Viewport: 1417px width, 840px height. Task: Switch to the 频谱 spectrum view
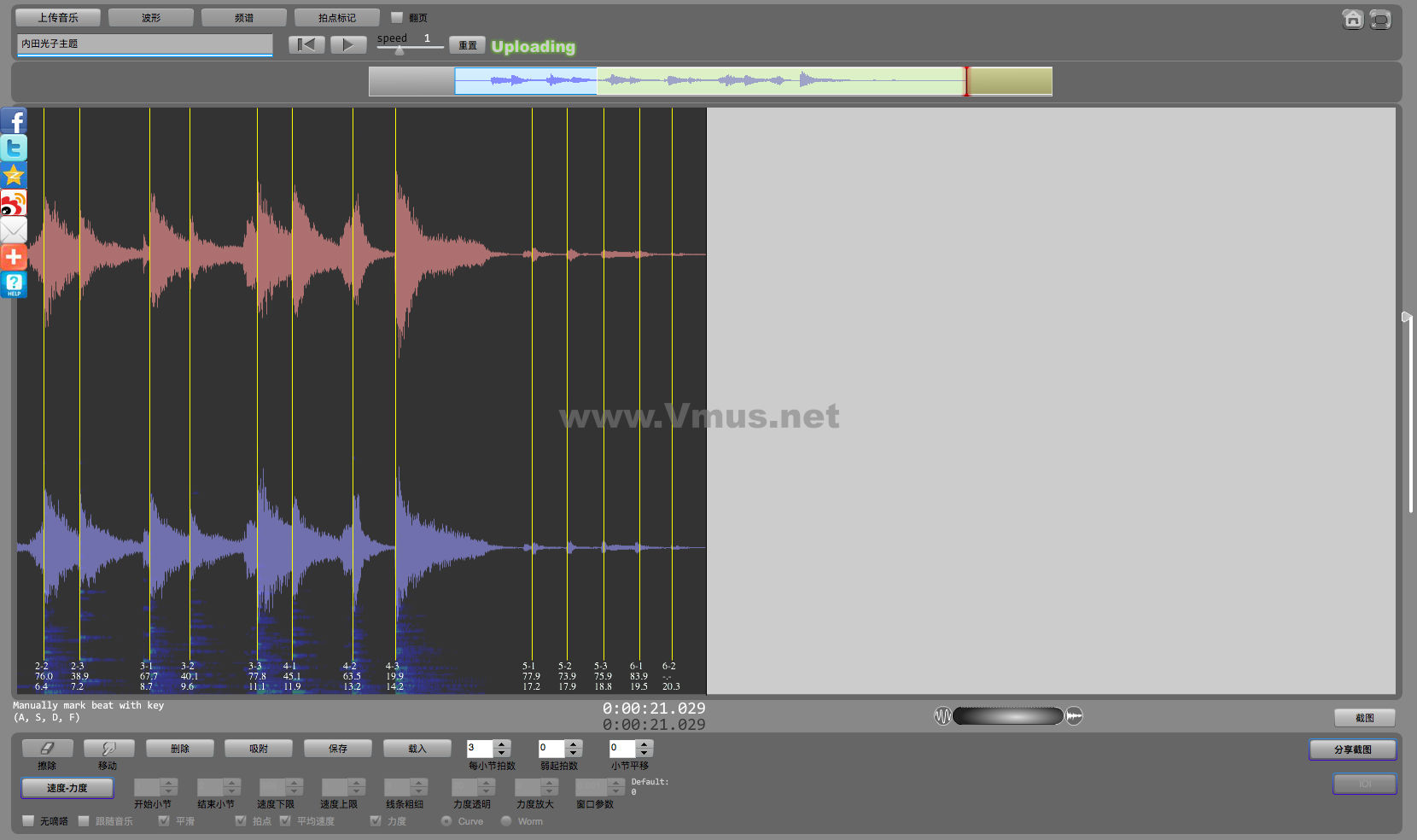click(x=244, y=18)
